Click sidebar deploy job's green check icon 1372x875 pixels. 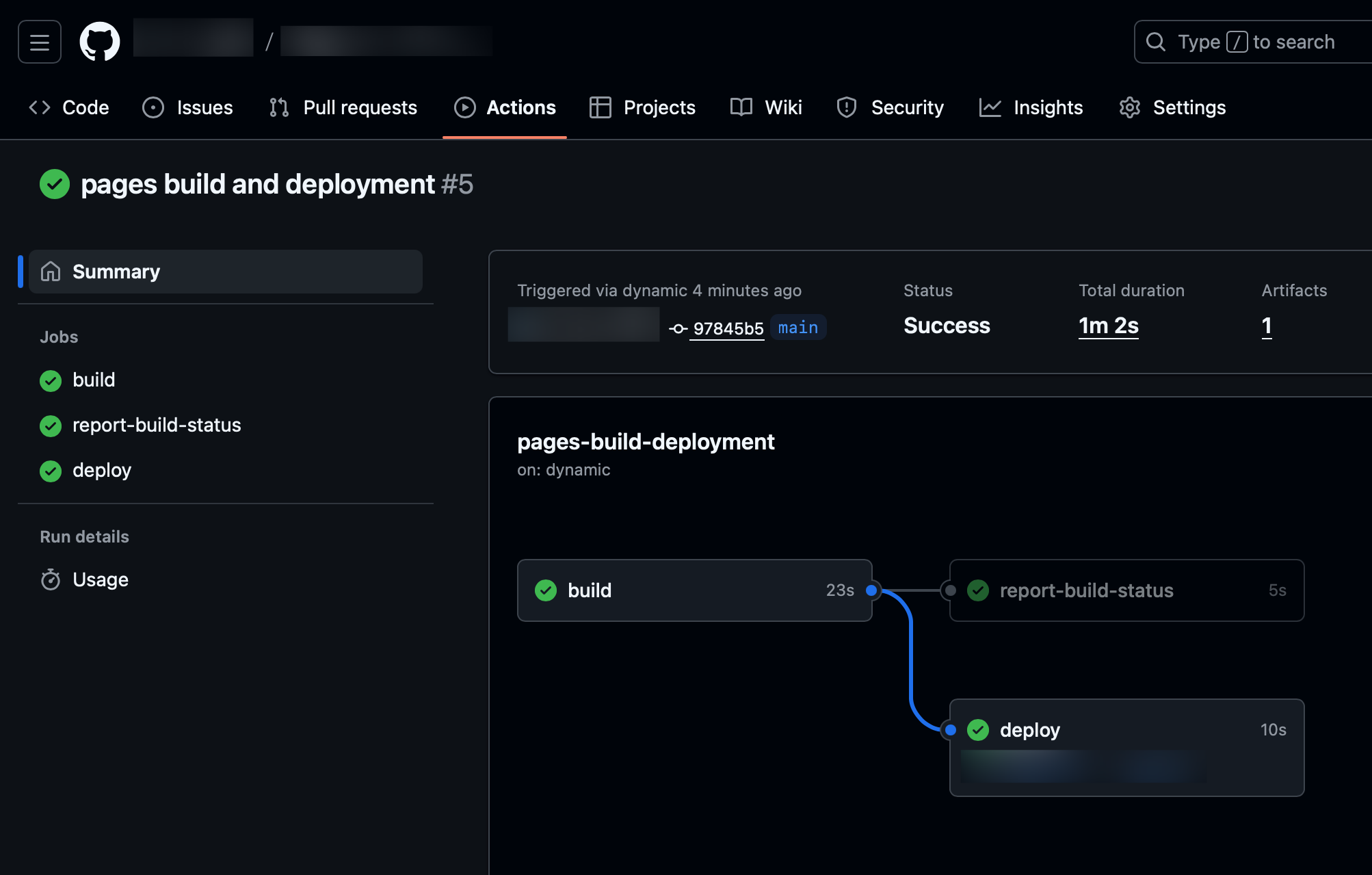tap(51, 471)
